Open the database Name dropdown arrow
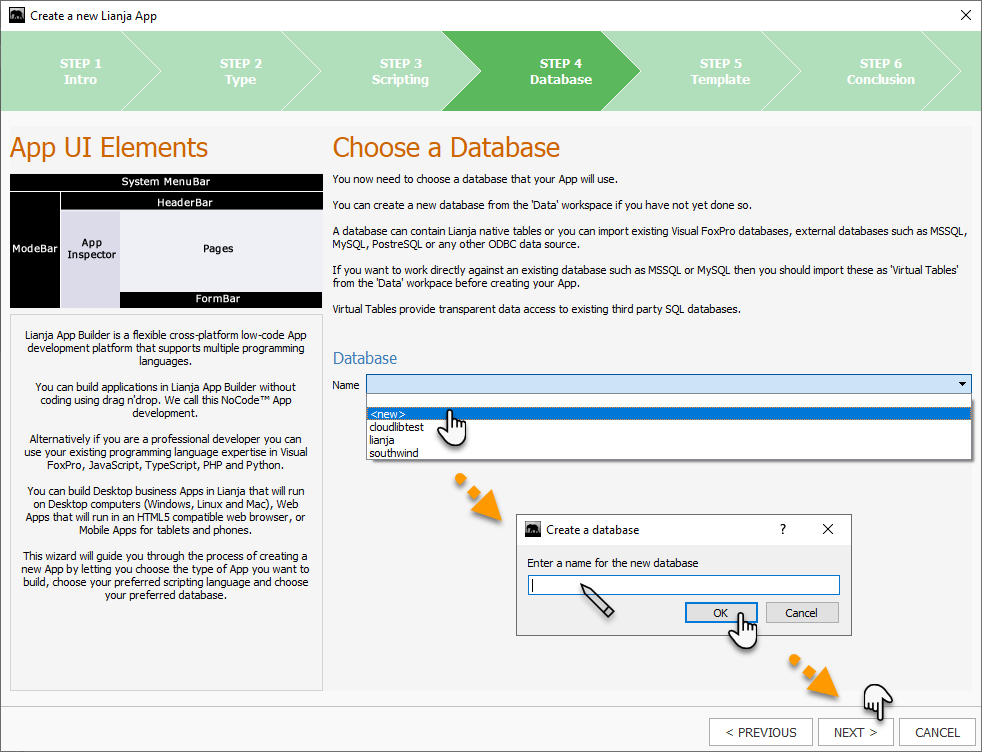 click(x=962, y=384)
